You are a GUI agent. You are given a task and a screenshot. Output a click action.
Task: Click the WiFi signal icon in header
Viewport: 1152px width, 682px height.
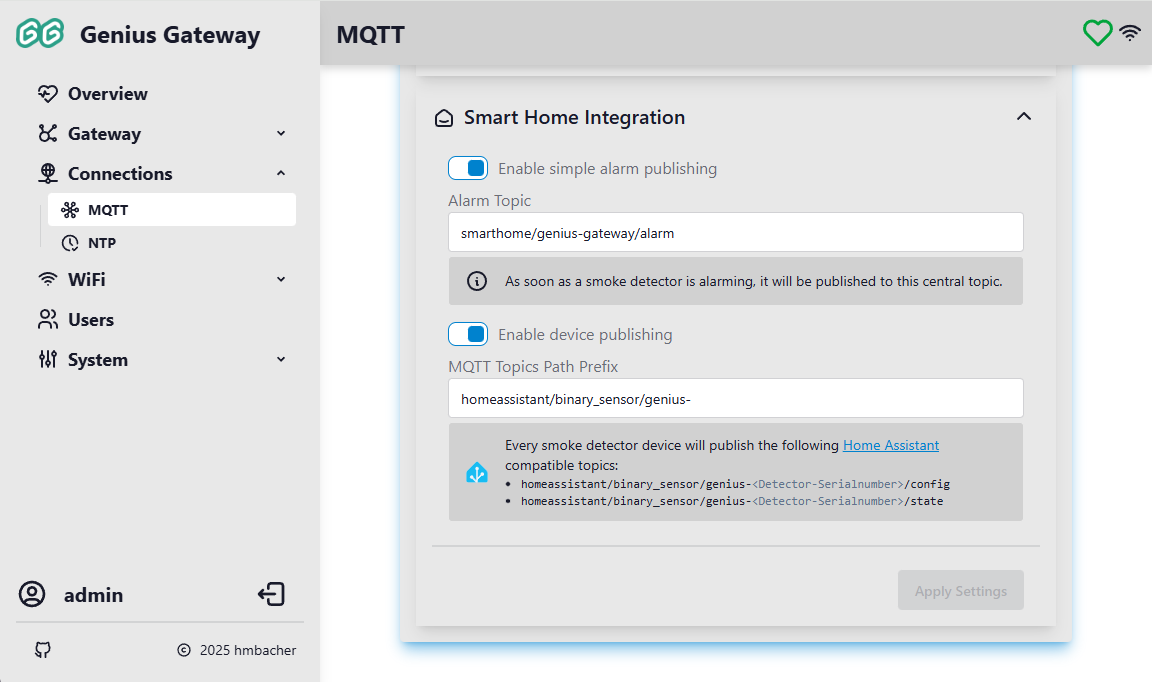coord(1130,33)
